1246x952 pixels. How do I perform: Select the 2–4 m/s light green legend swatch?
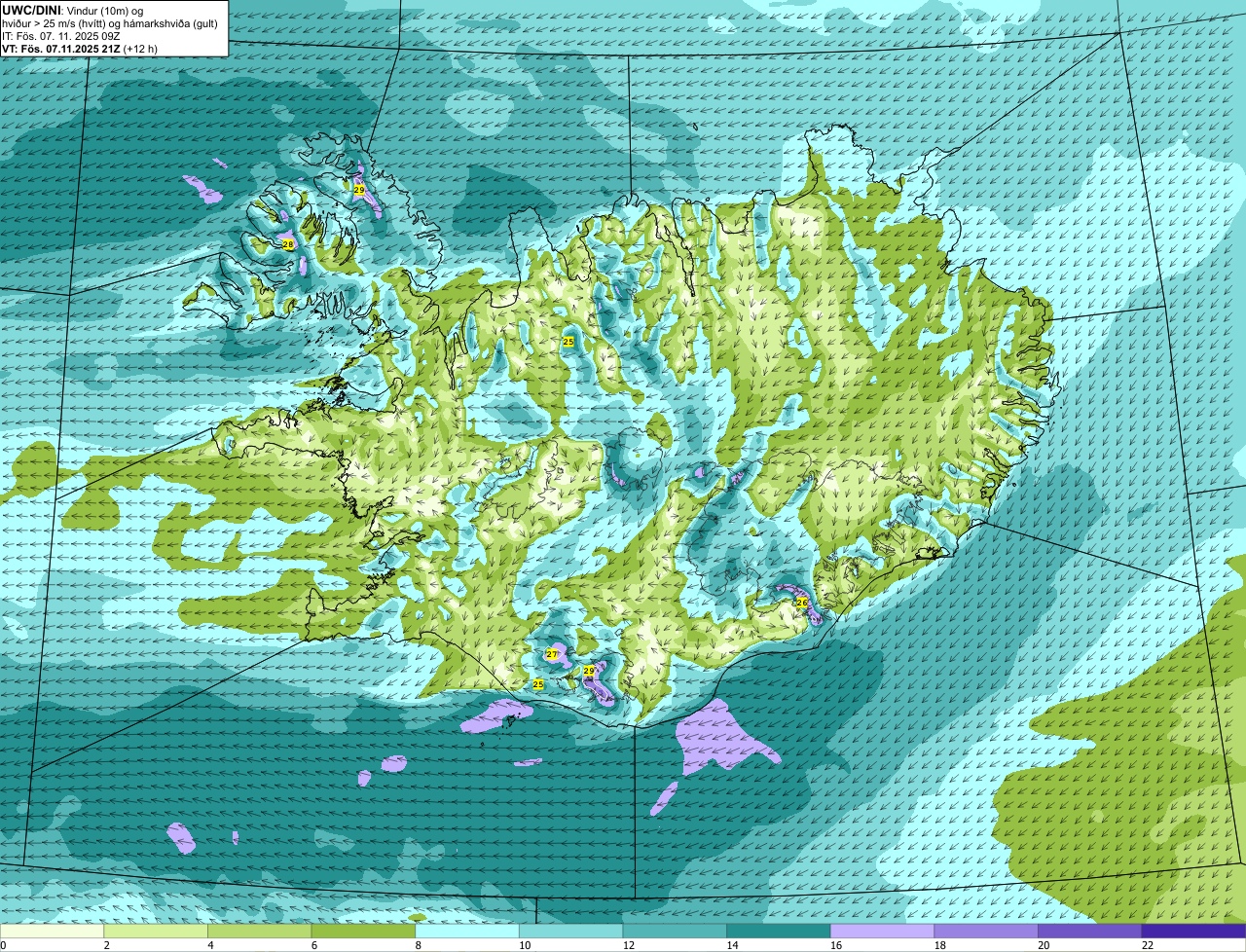(x=157, y=932)
